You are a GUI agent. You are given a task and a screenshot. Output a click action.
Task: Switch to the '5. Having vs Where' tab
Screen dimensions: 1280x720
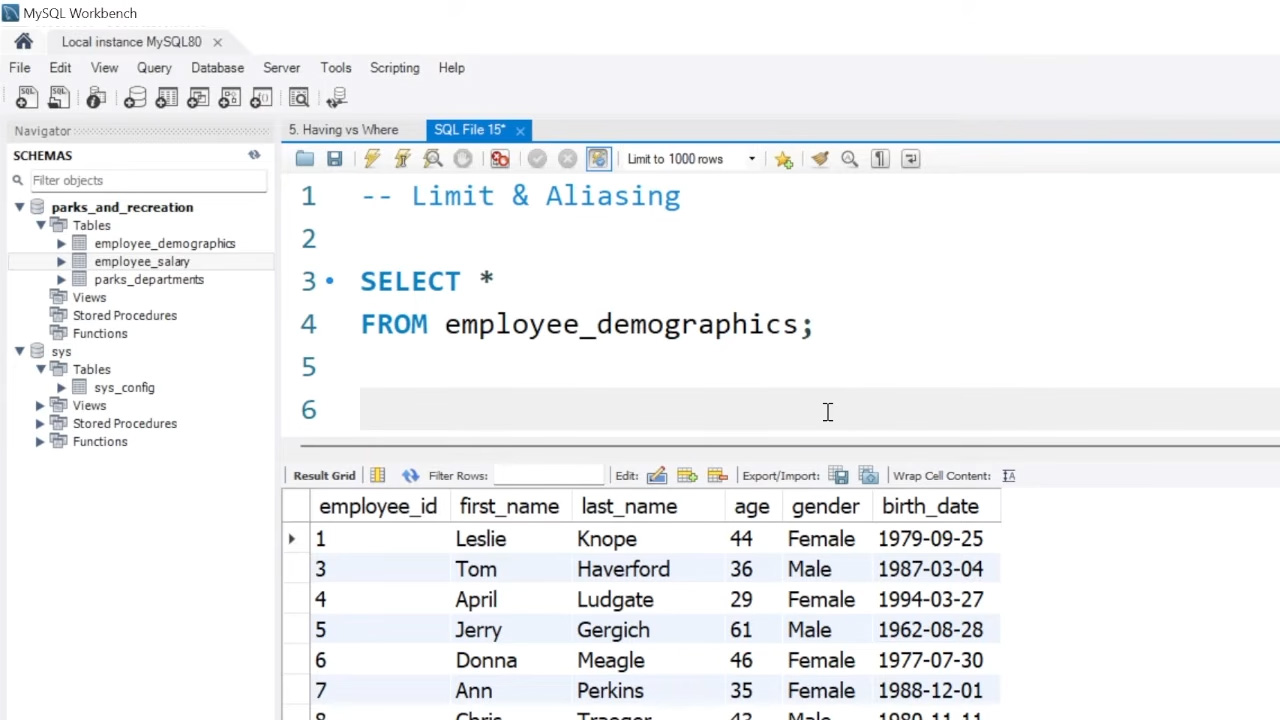[x=344, y=130]
